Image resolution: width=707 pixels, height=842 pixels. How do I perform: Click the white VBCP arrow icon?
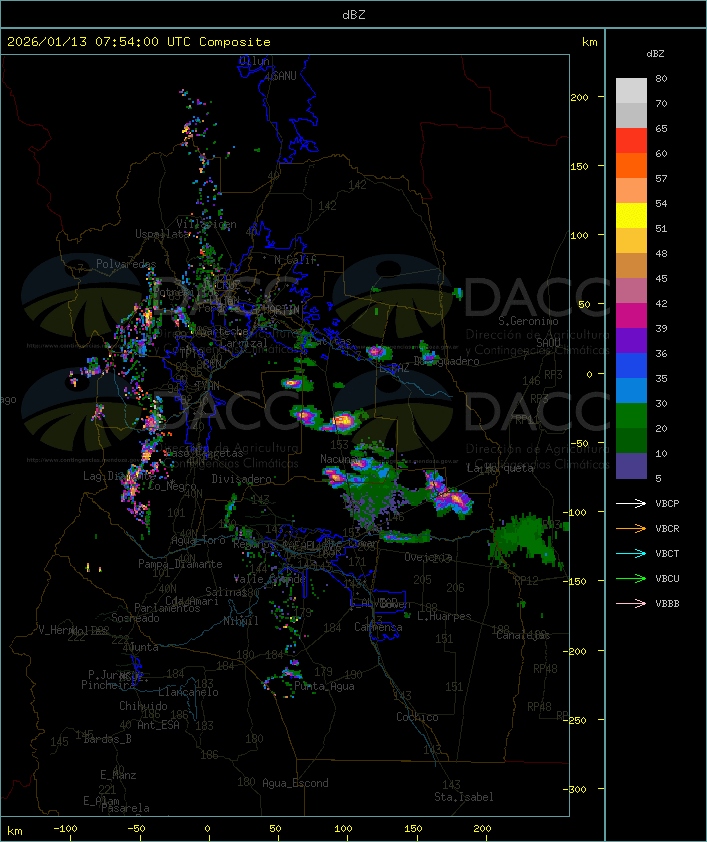click(x=631, y=503)
